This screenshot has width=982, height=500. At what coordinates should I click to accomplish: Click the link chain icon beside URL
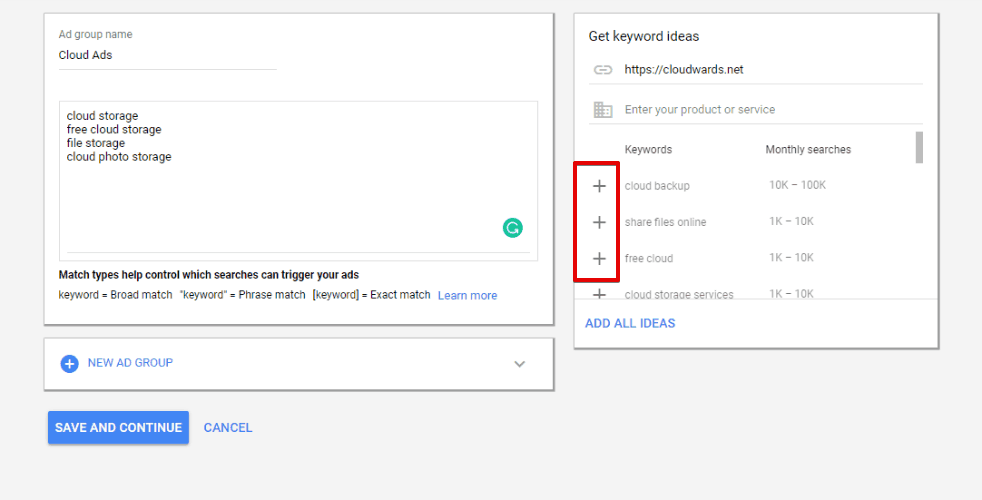pos(602,70)
